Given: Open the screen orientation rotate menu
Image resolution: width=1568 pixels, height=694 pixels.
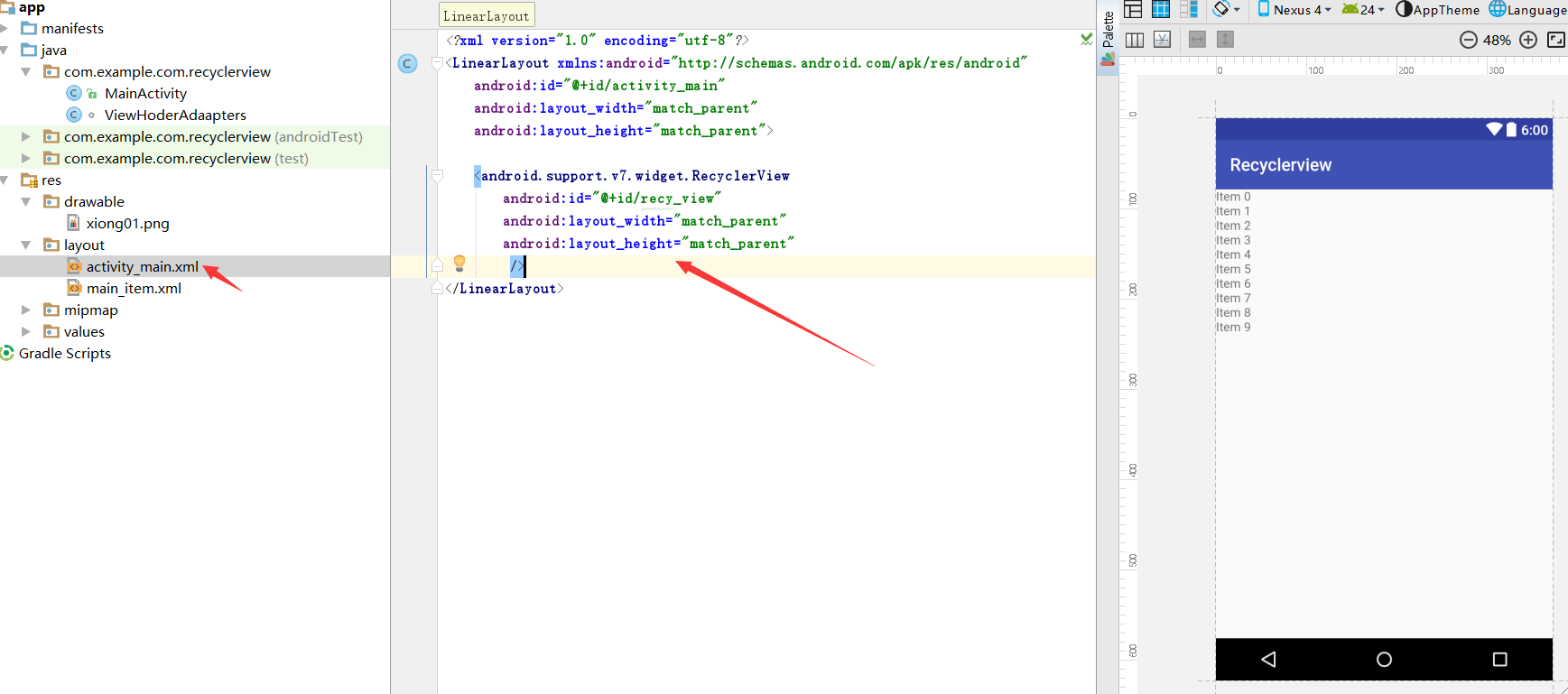Looking at the screenshot, I should [x=1227, y=10].
